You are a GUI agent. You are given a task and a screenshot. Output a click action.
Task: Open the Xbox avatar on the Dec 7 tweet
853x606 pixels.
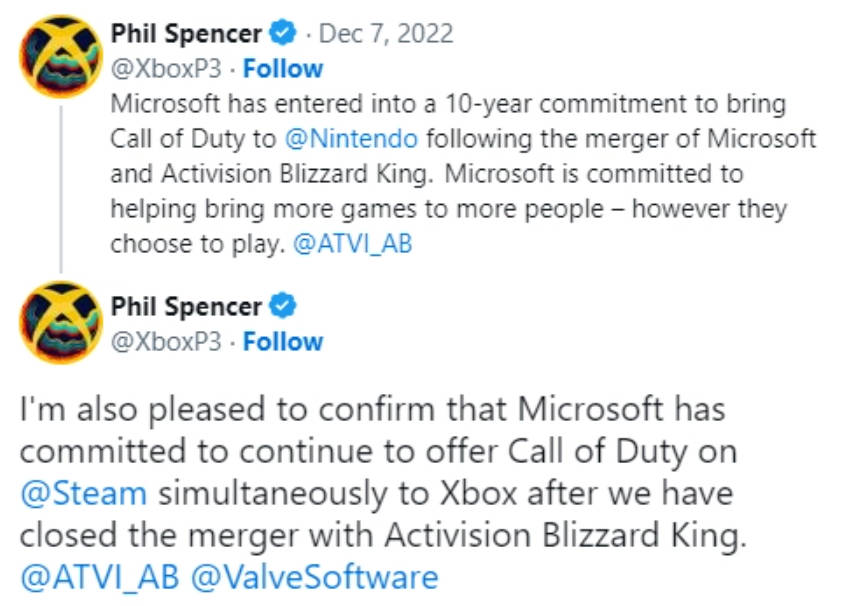point(61,57)
